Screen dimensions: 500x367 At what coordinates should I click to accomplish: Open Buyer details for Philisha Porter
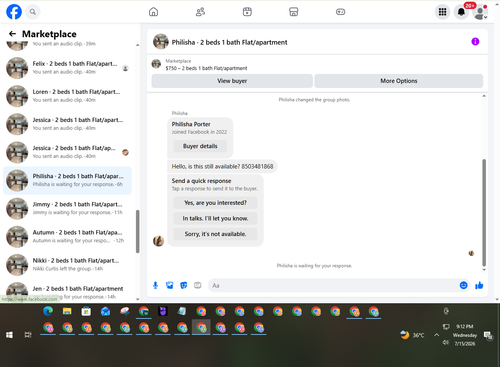(200, 146)
